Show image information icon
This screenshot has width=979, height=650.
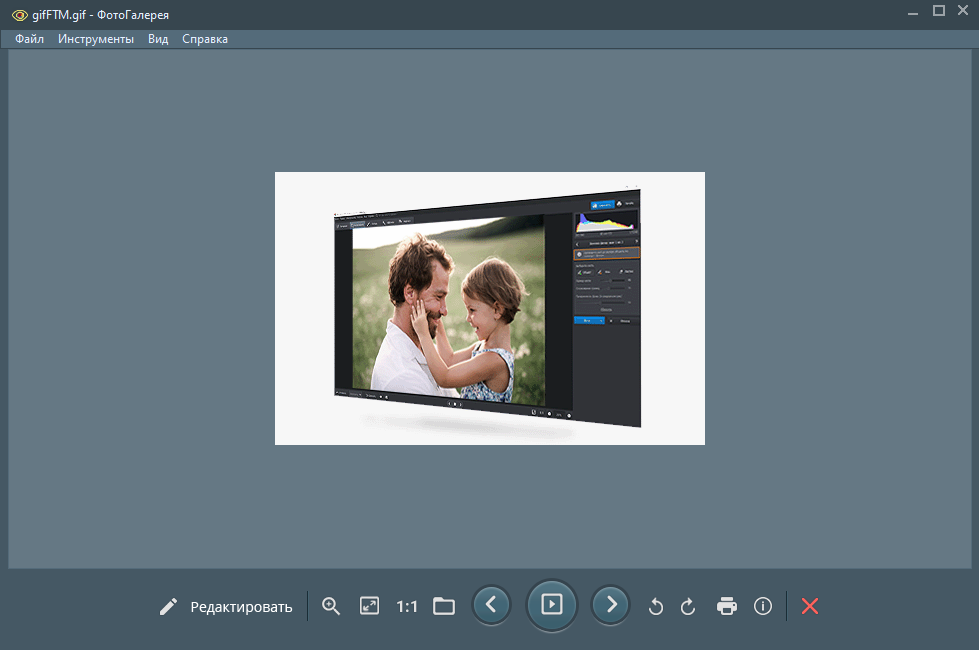click(763, 606)
